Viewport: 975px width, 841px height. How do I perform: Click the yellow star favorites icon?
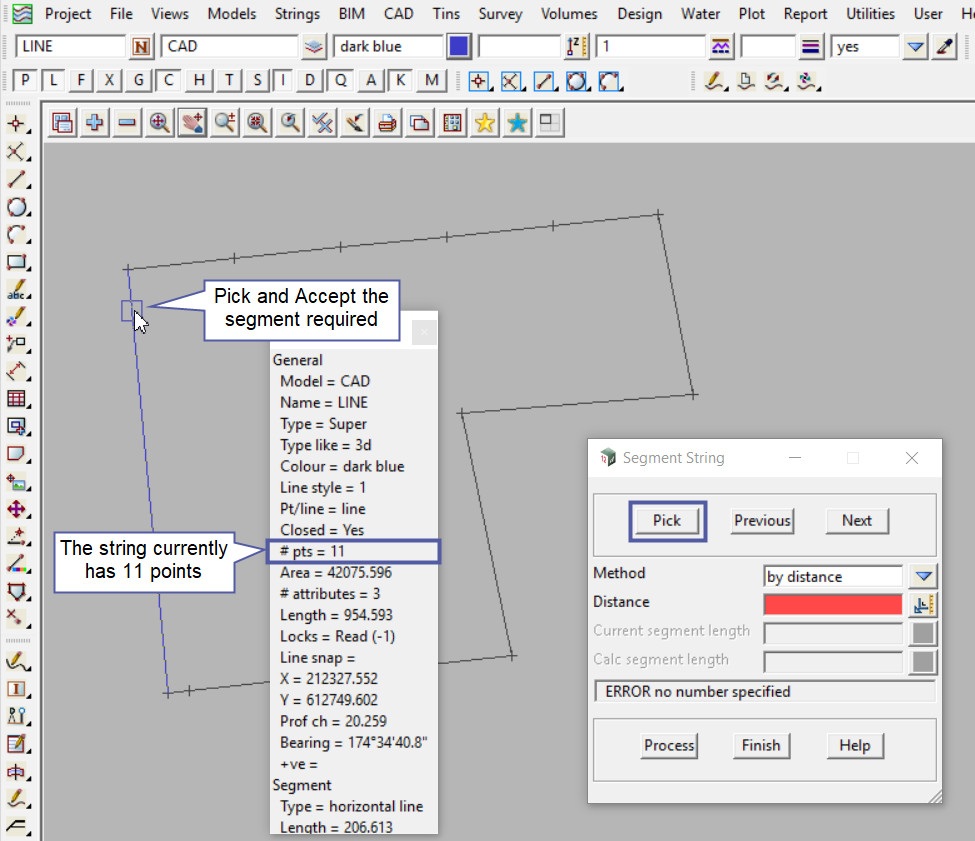click(485, 123)
